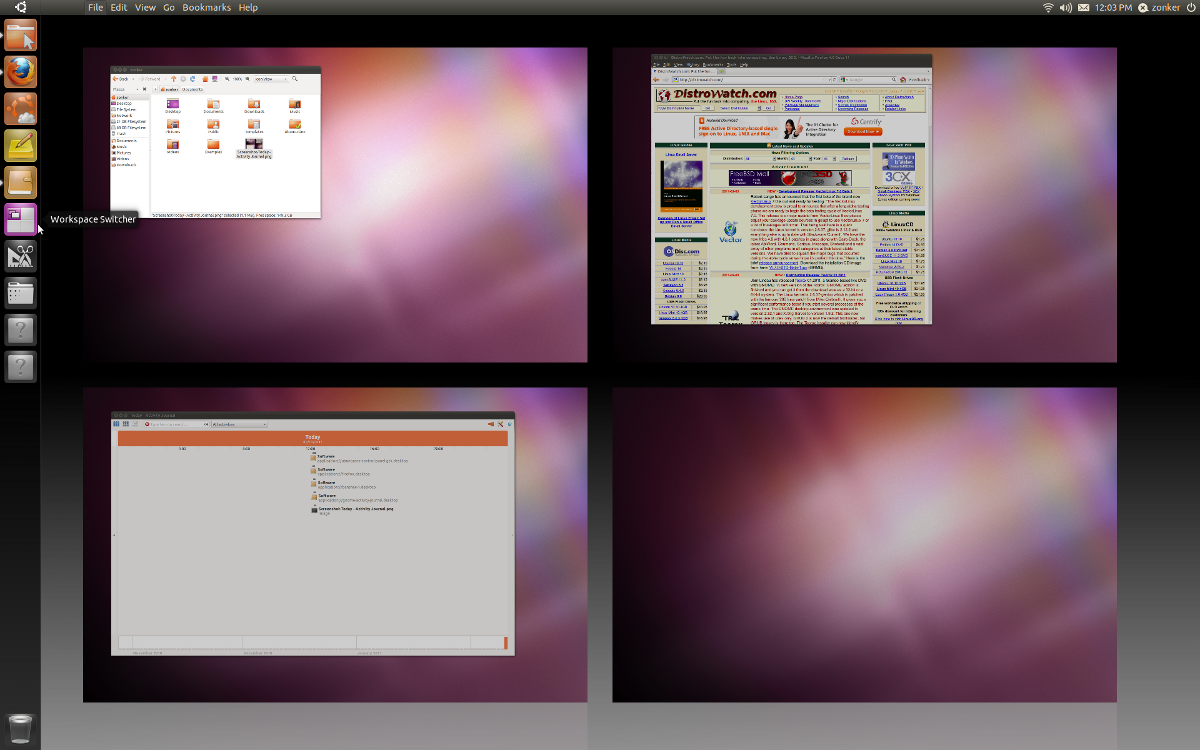Open the notes app with pencil icon
The image size is (1200, 750).
[x=21, y=146]
